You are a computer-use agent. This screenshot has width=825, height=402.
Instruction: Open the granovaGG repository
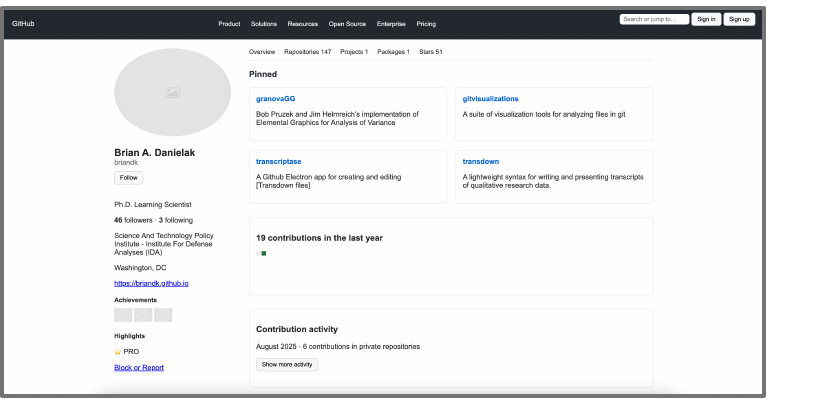(x=276, y=98)
